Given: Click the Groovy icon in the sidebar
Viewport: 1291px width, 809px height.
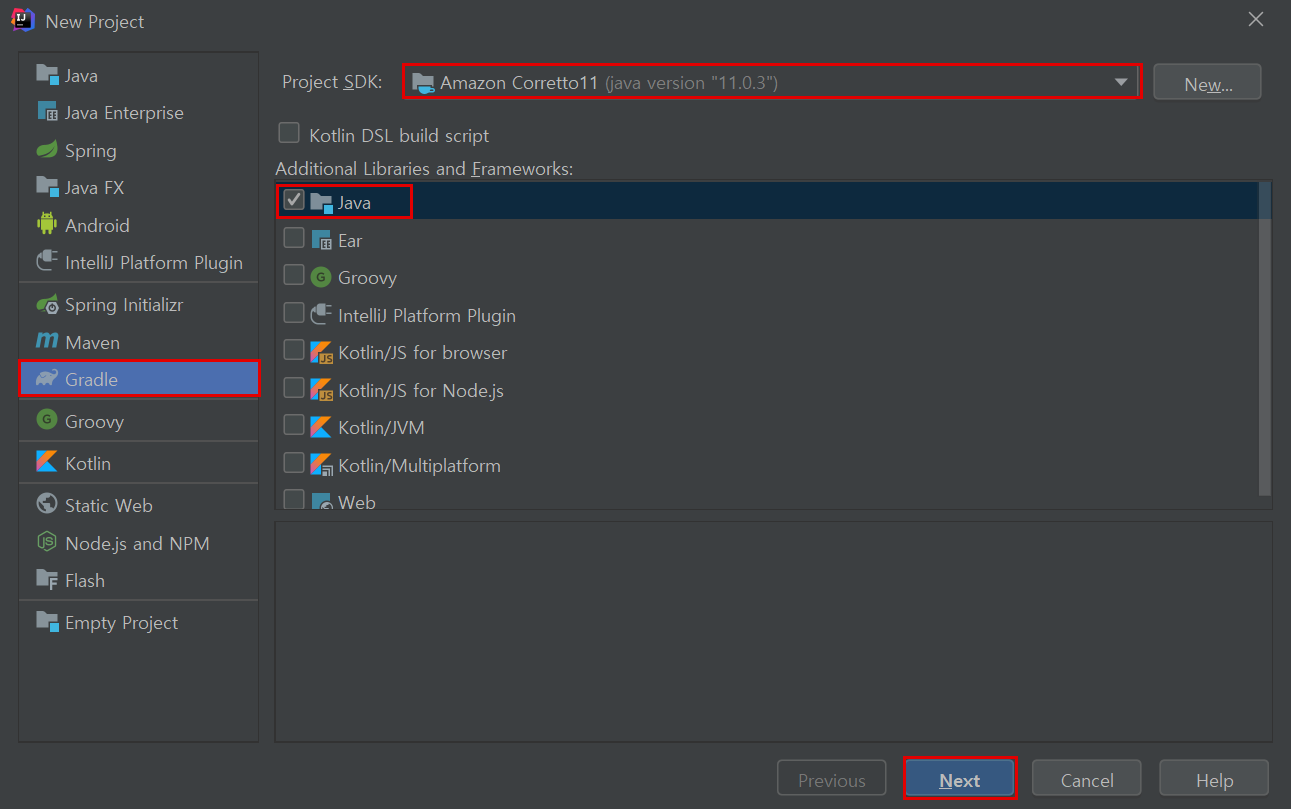Looking at the screenshot, I should (x=47, y=421).
